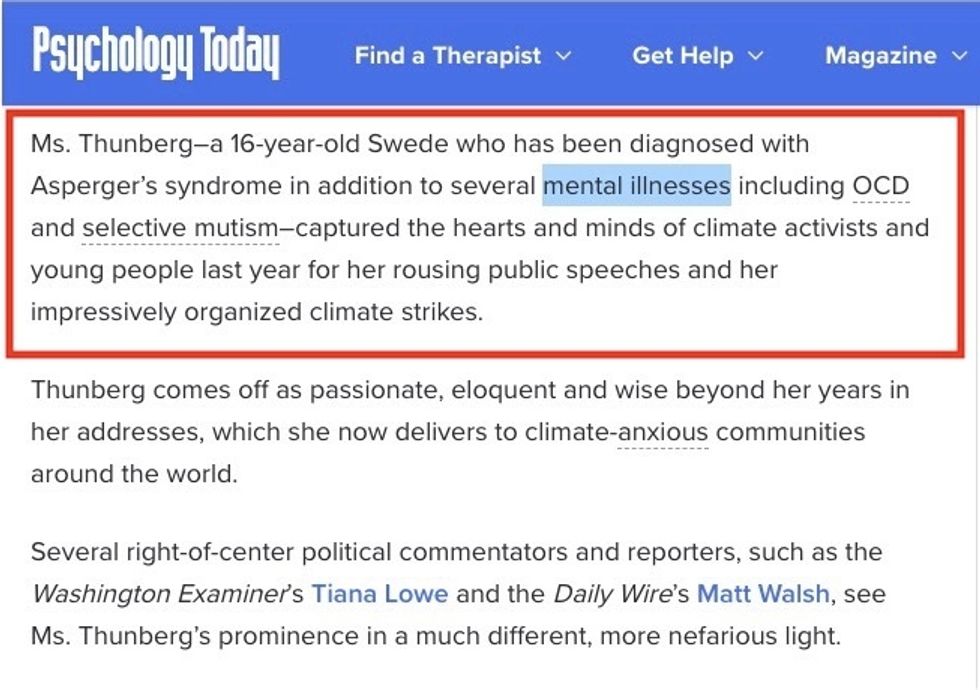
Task: Click the highlighted "mental illnesses" text
Action: click(636, 186)
